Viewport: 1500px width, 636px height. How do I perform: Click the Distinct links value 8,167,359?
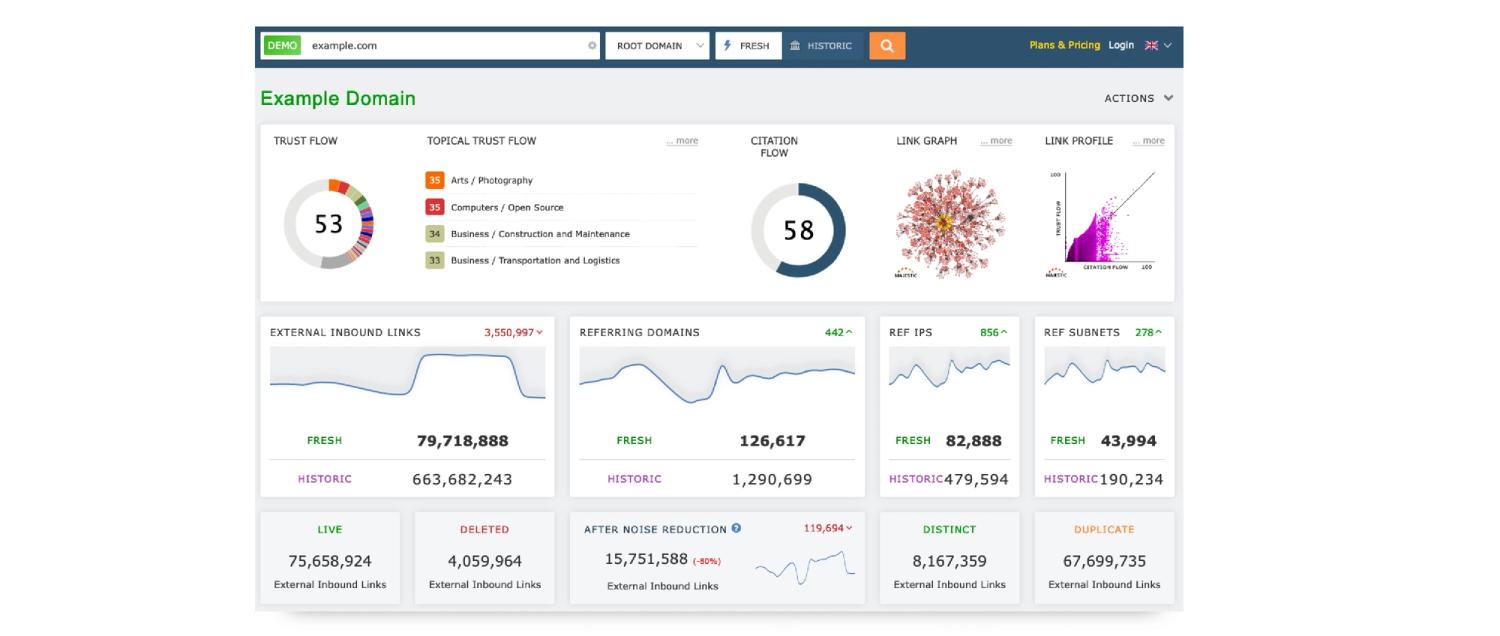[x=949, y=561]
